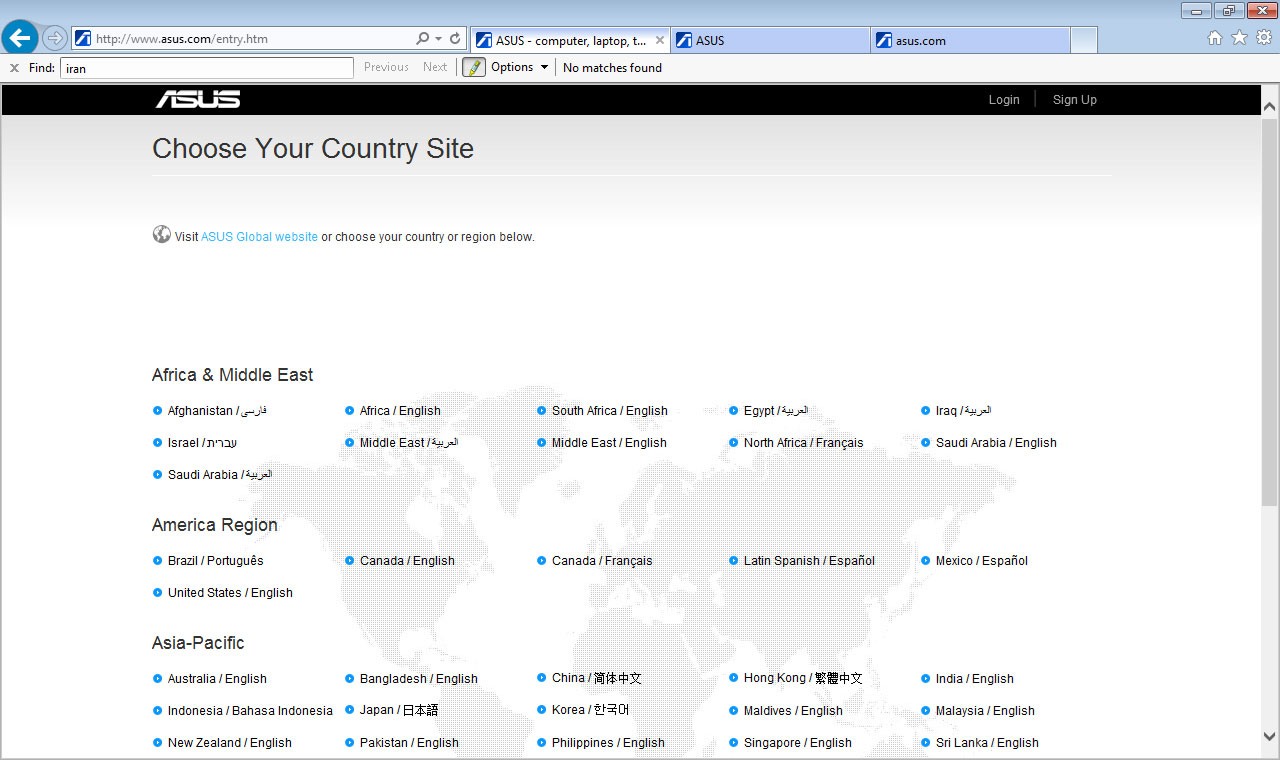Click the Find text input field
The height and width of the screenshot is (760, 1280).
[x=207, y=68]
